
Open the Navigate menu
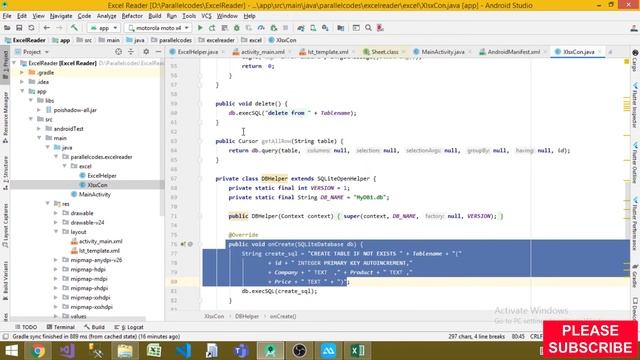point(61,16)
